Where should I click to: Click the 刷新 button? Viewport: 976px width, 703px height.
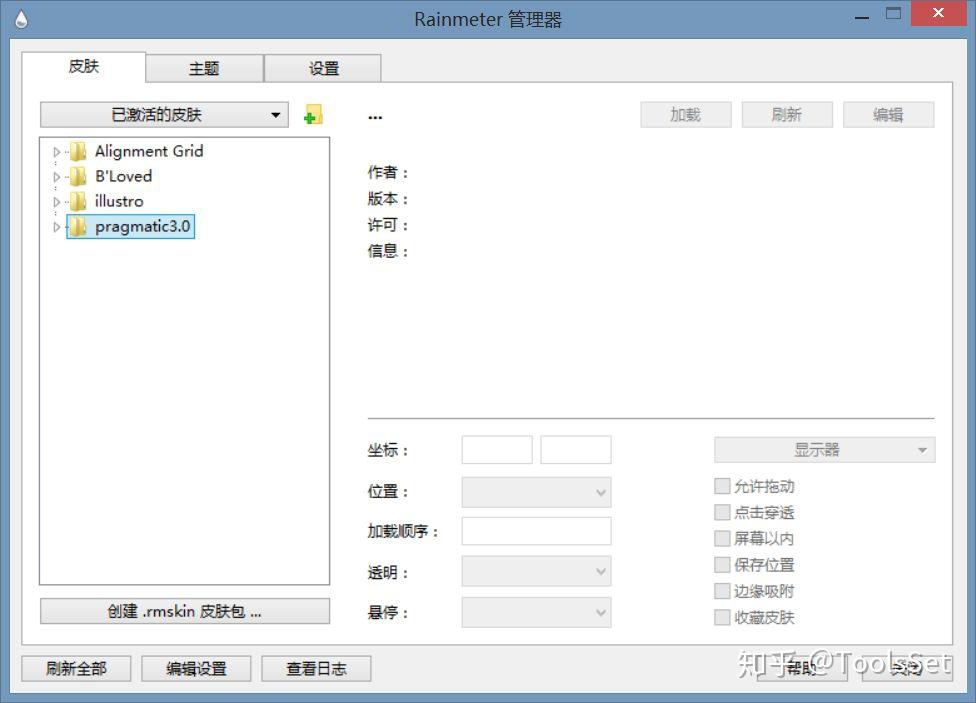pyautogui.click(x=787, y=115)
